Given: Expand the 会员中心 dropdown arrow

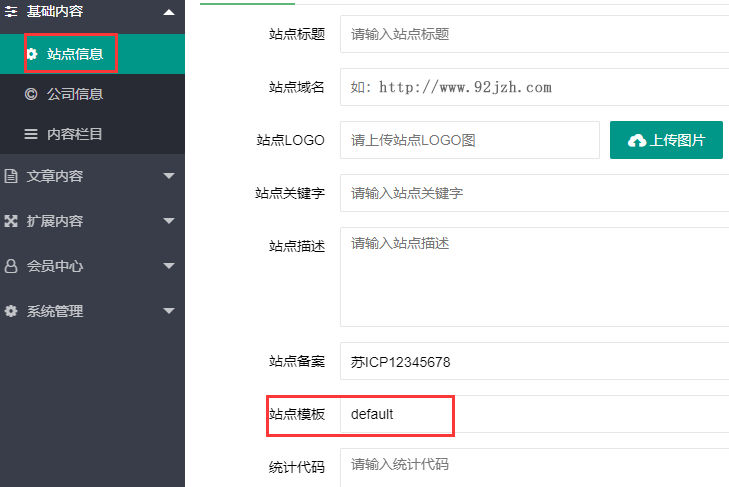Looking at the screenshot, I should [x=168, y=267].
